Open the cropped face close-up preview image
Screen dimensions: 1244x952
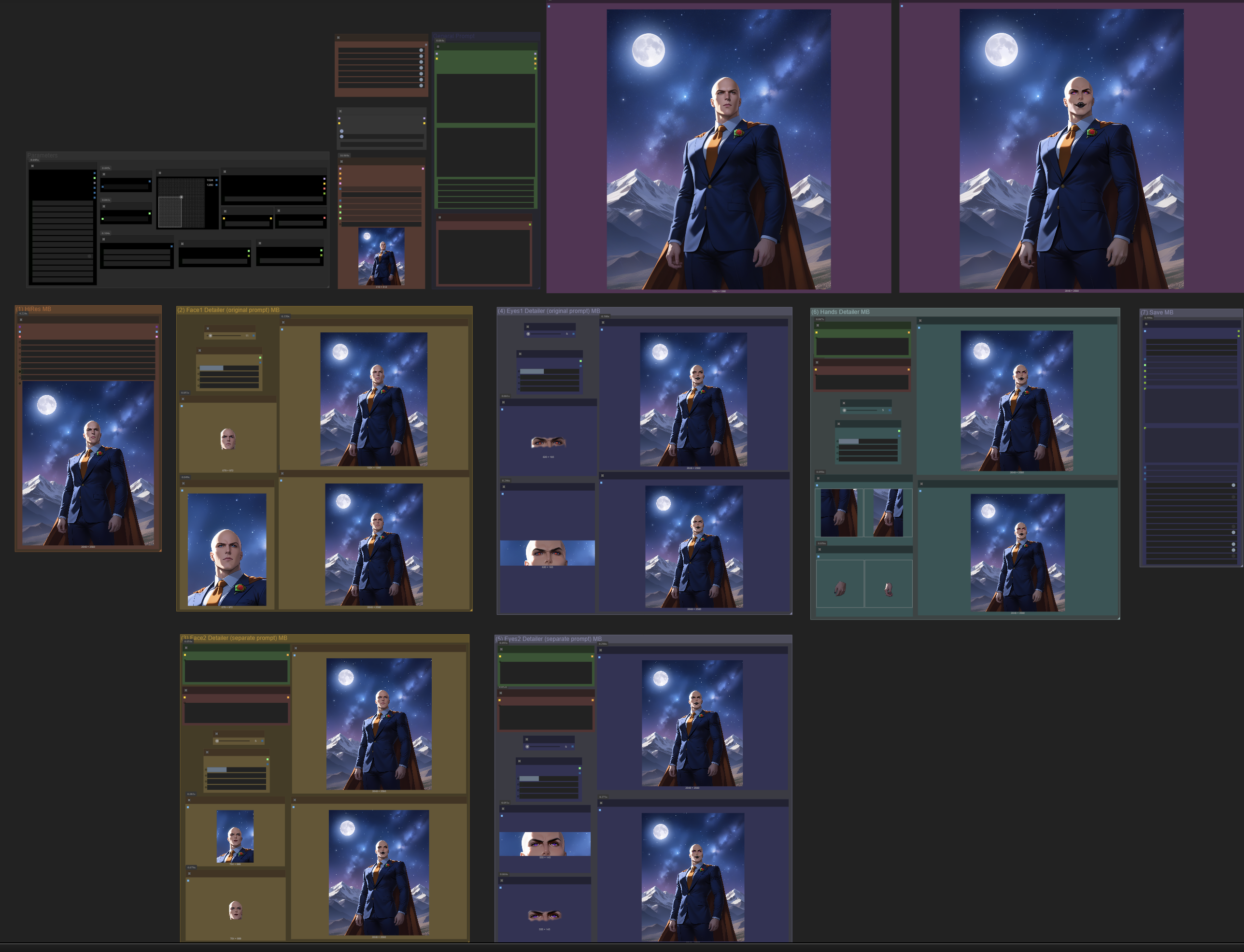[x=226, y=549]
